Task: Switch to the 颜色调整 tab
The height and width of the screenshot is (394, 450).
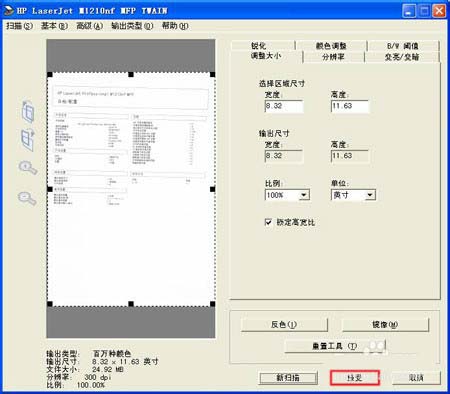Action: 331,46
